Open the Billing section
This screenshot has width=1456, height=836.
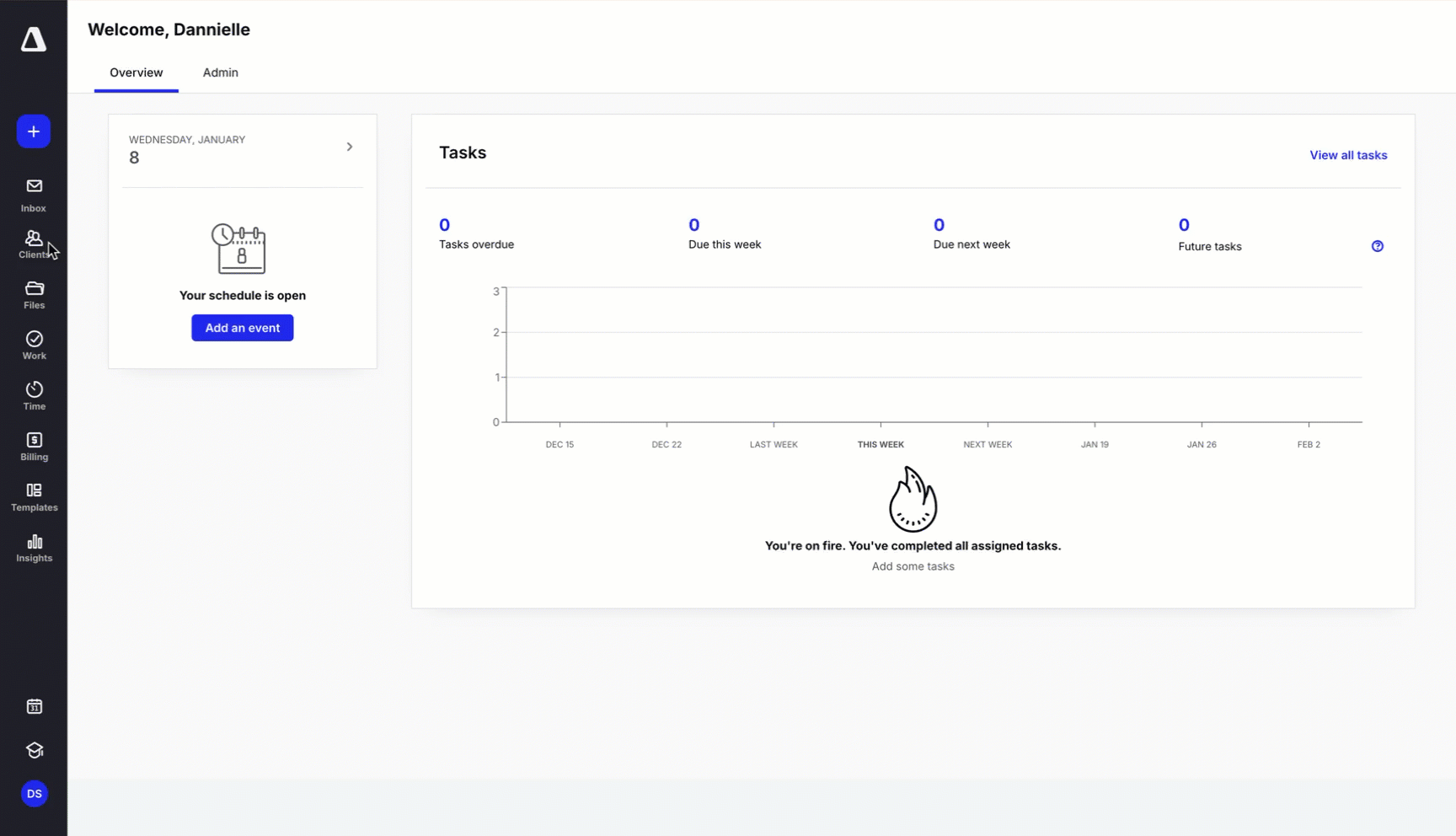click(x=34, y=447)
